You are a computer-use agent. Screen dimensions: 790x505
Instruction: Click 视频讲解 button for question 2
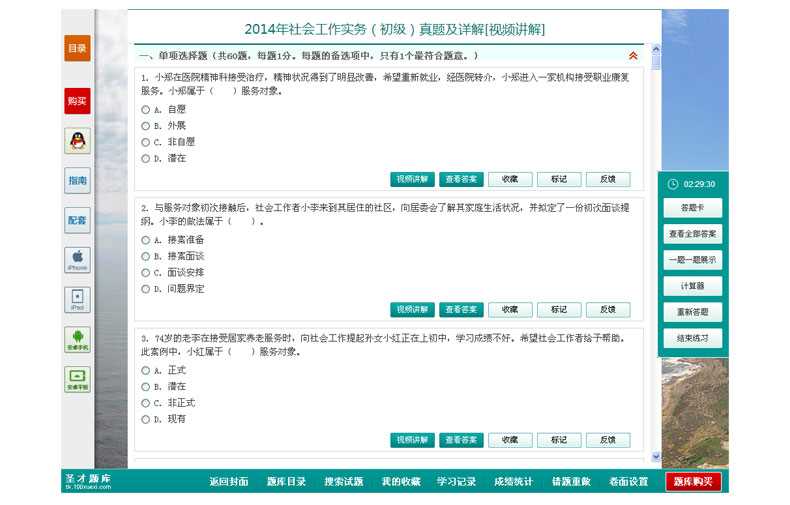[412, 310]
